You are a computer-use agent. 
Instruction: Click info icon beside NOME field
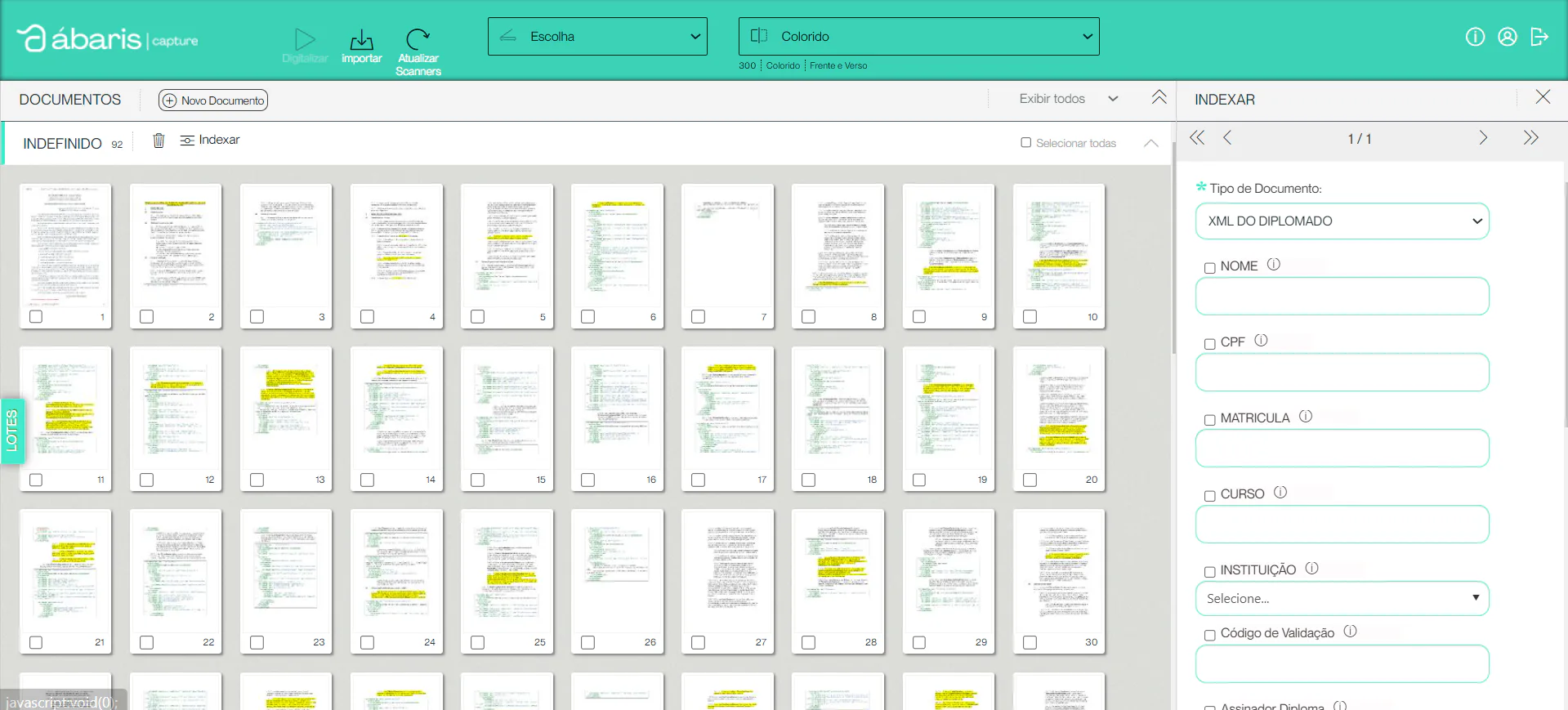(x=1274, y=265)
